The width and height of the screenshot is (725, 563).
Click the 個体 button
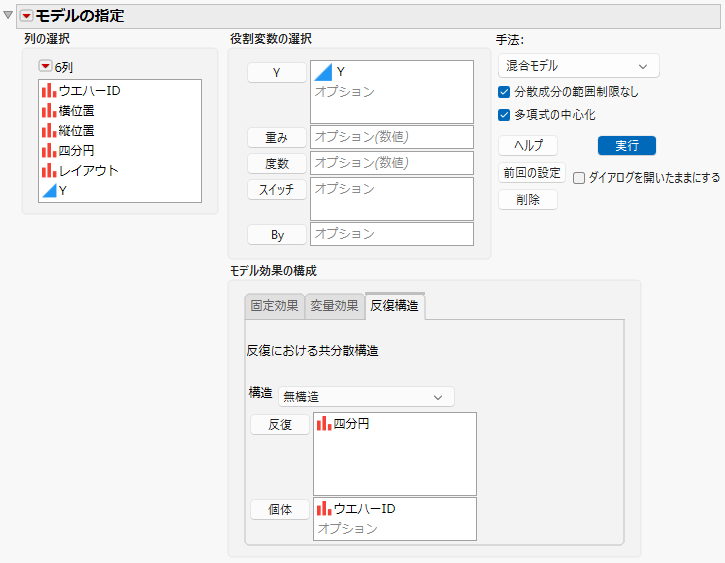(280, 509)
